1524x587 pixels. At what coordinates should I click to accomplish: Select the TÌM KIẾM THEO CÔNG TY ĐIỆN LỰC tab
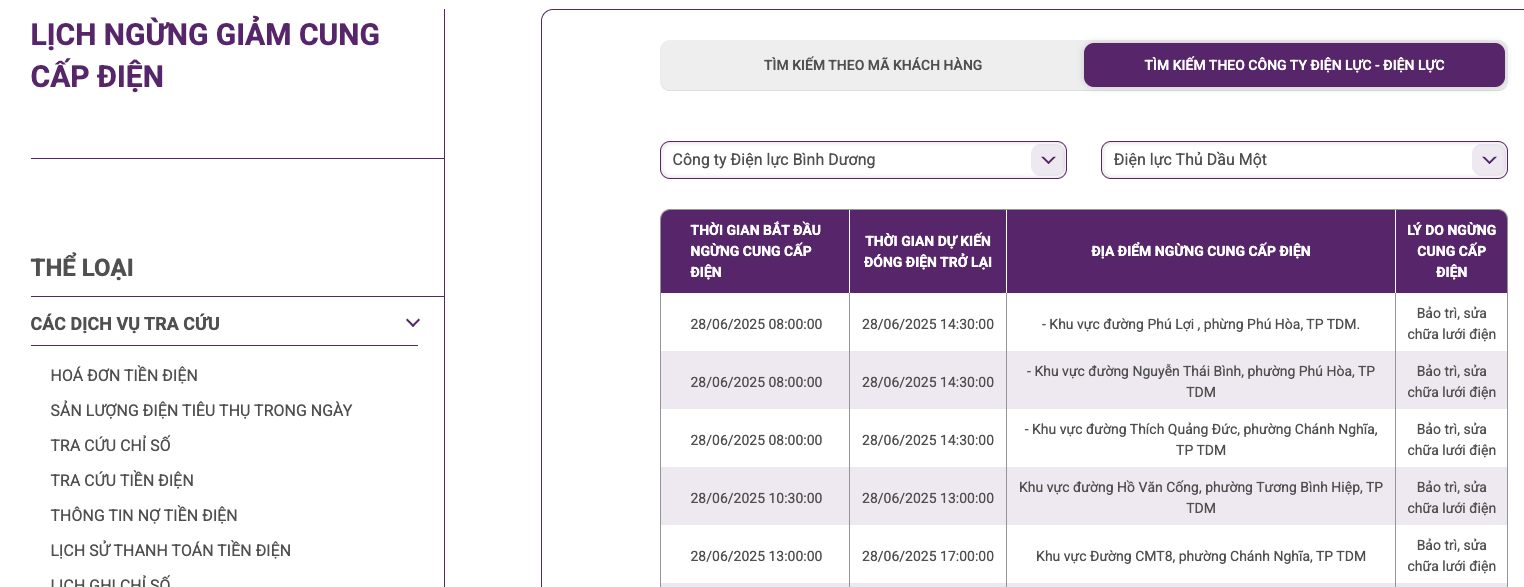point(1293,64)
